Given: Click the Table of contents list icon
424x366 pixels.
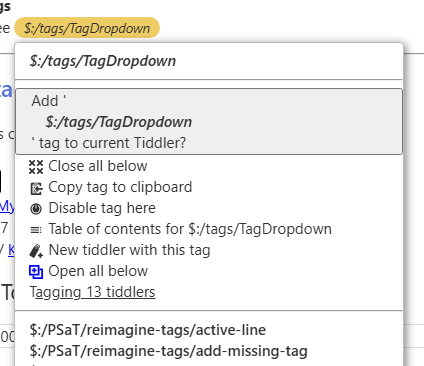Looking at the screenshot, I should click(x=36, y=230).
